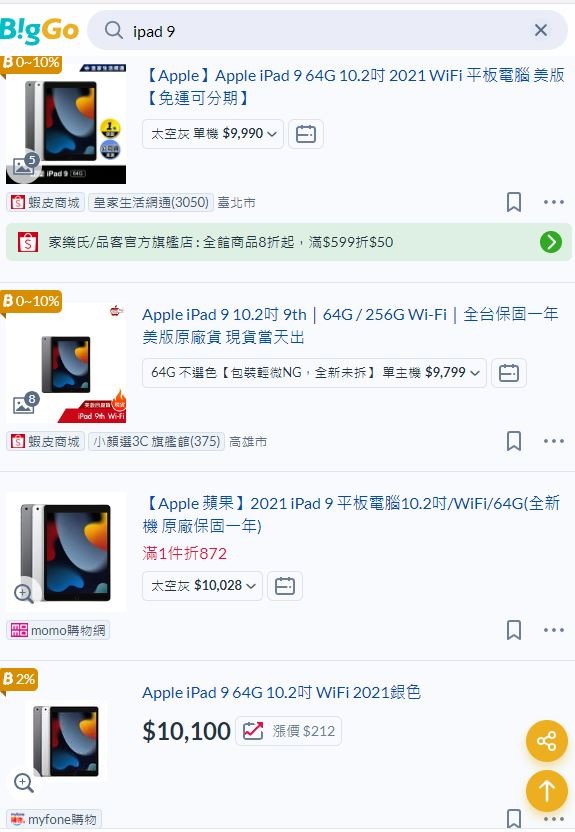575x832 pixels.
Task: Click the yellow share button
Action: [546, 741]
